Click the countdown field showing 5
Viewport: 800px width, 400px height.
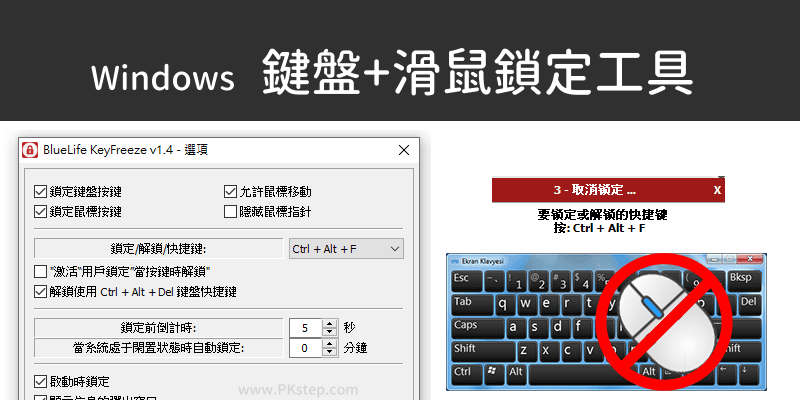pyautogui.click(x=306, y=328)
